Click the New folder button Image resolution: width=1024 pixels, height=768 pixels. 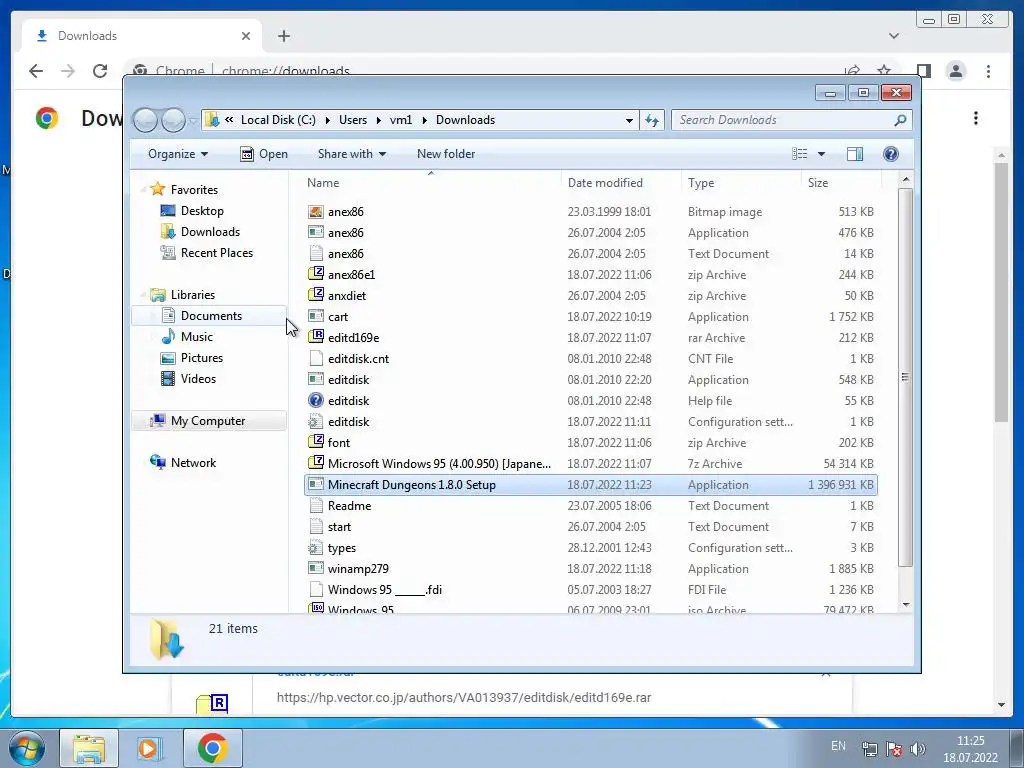[446, 154]
